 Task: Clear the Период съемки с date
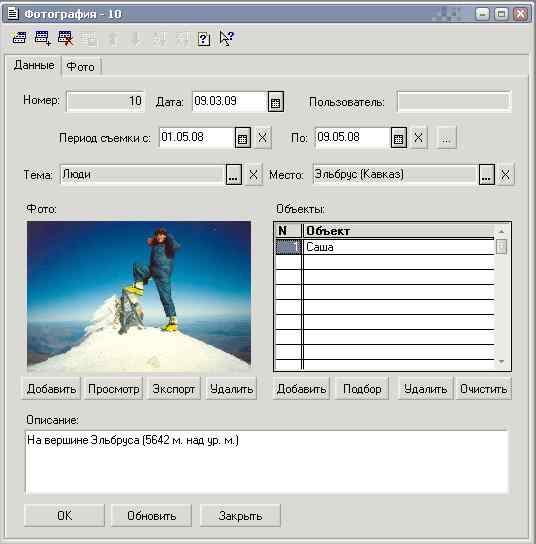263,138
